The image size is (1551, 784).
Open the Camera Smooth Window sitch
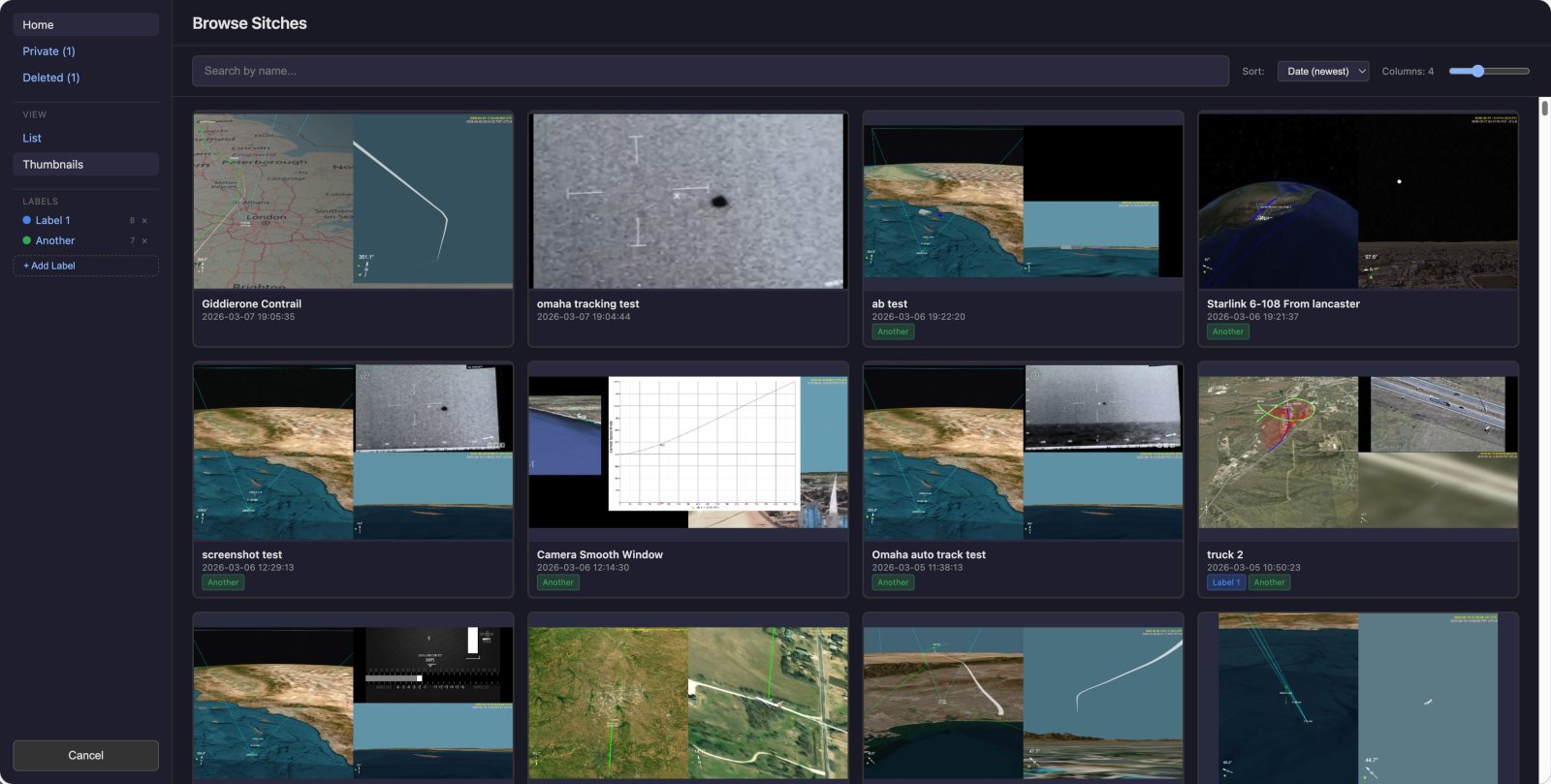point(687,453)
